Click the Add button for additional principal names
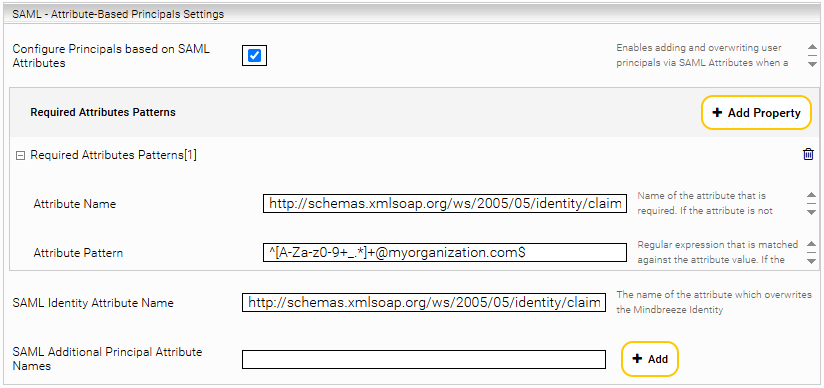824x388 pixels. [x=650, y=359]
